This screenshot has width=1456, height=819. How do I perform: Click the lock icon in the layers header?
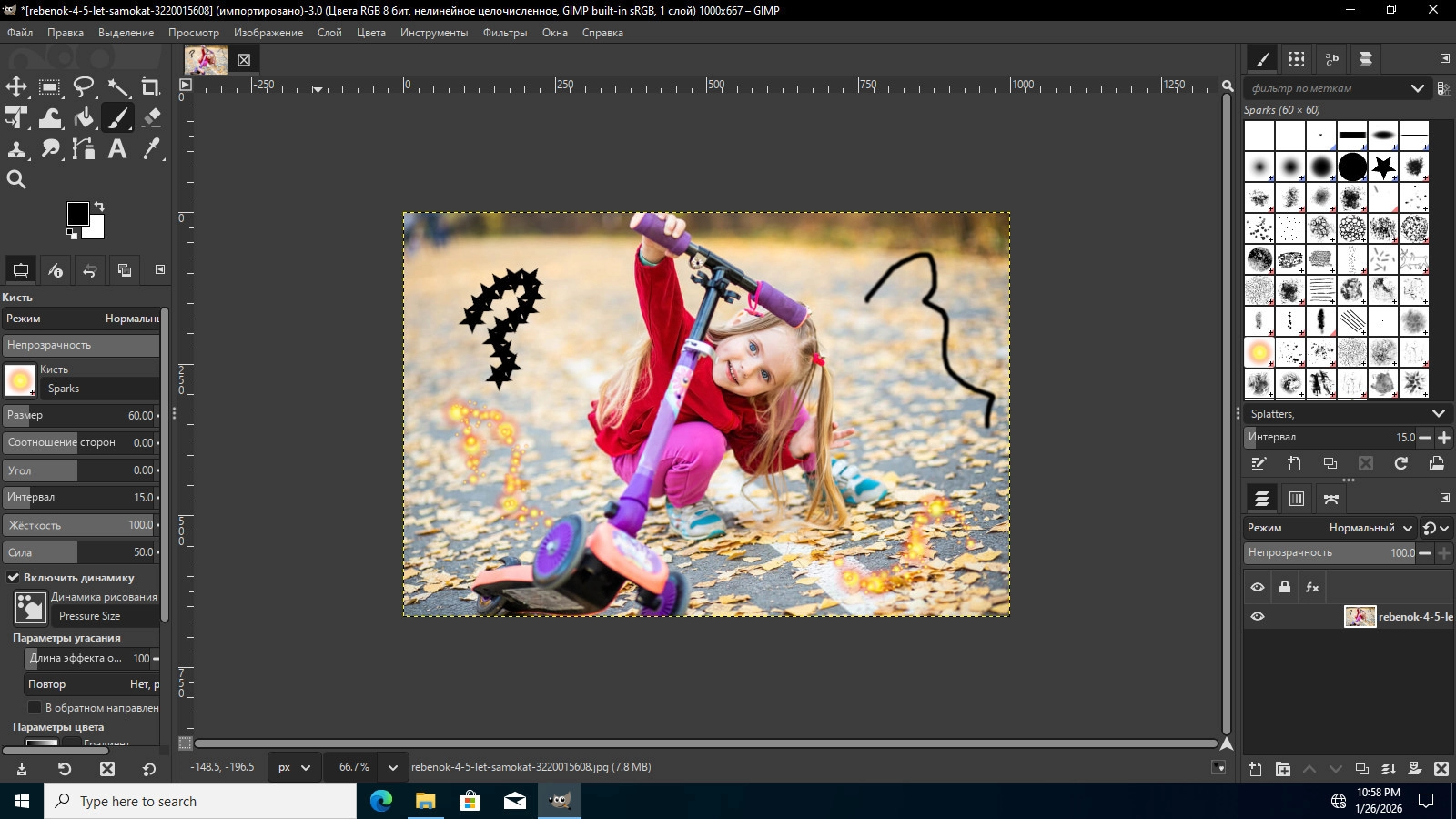click(x=1285, y=588)
